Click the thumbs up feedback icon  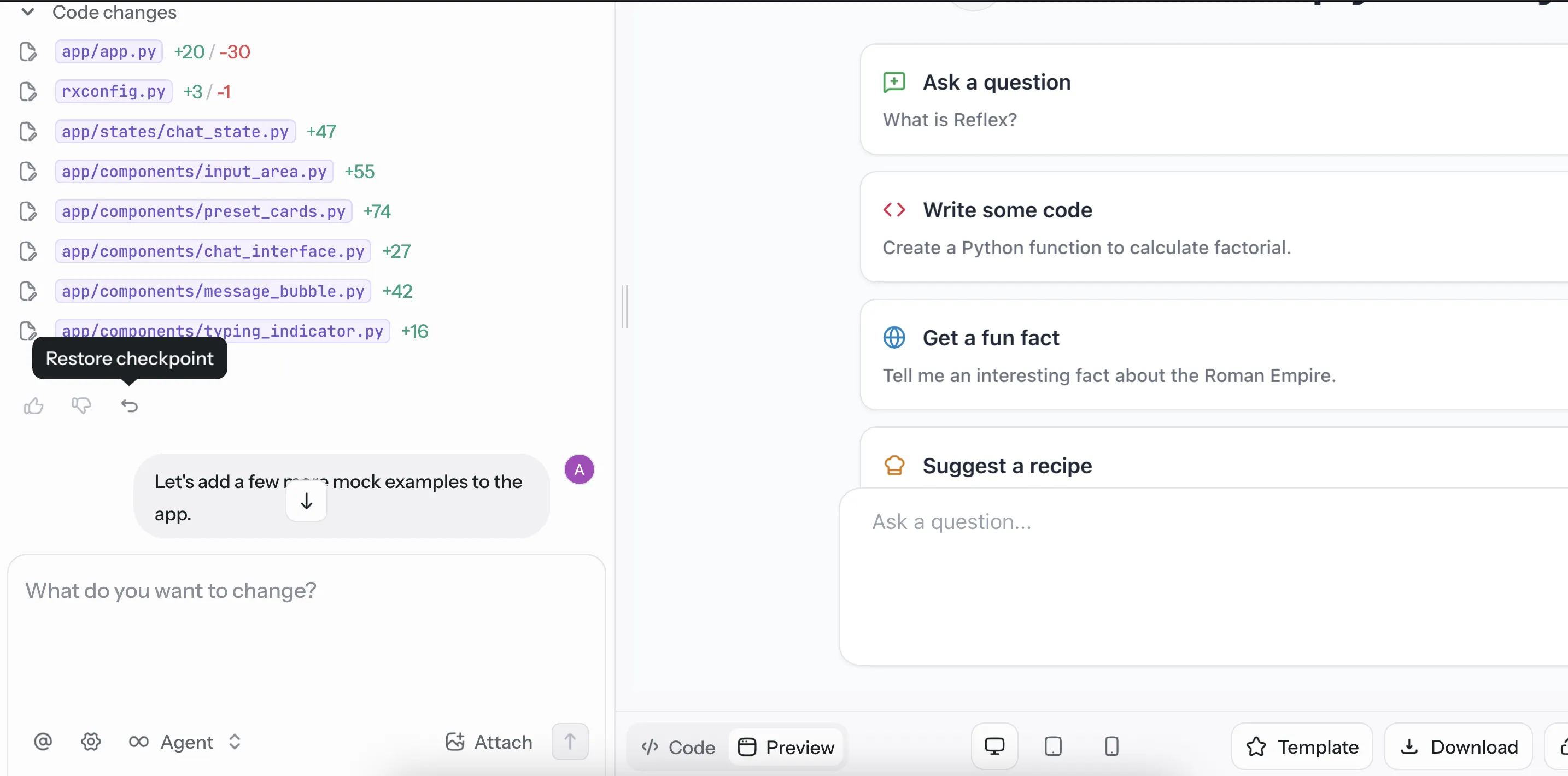point(33,406)
